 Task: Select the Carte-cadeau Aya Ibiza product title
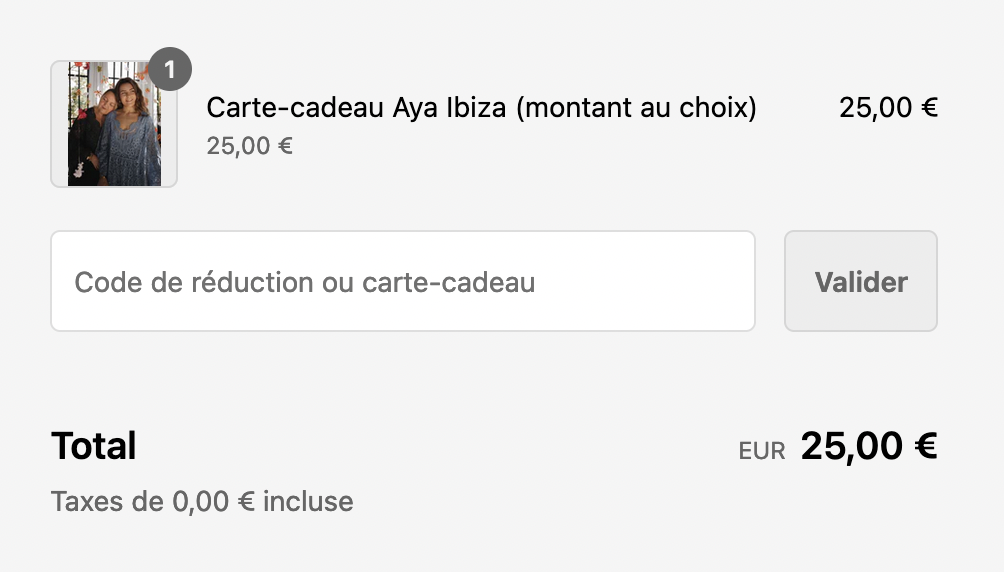481,108
